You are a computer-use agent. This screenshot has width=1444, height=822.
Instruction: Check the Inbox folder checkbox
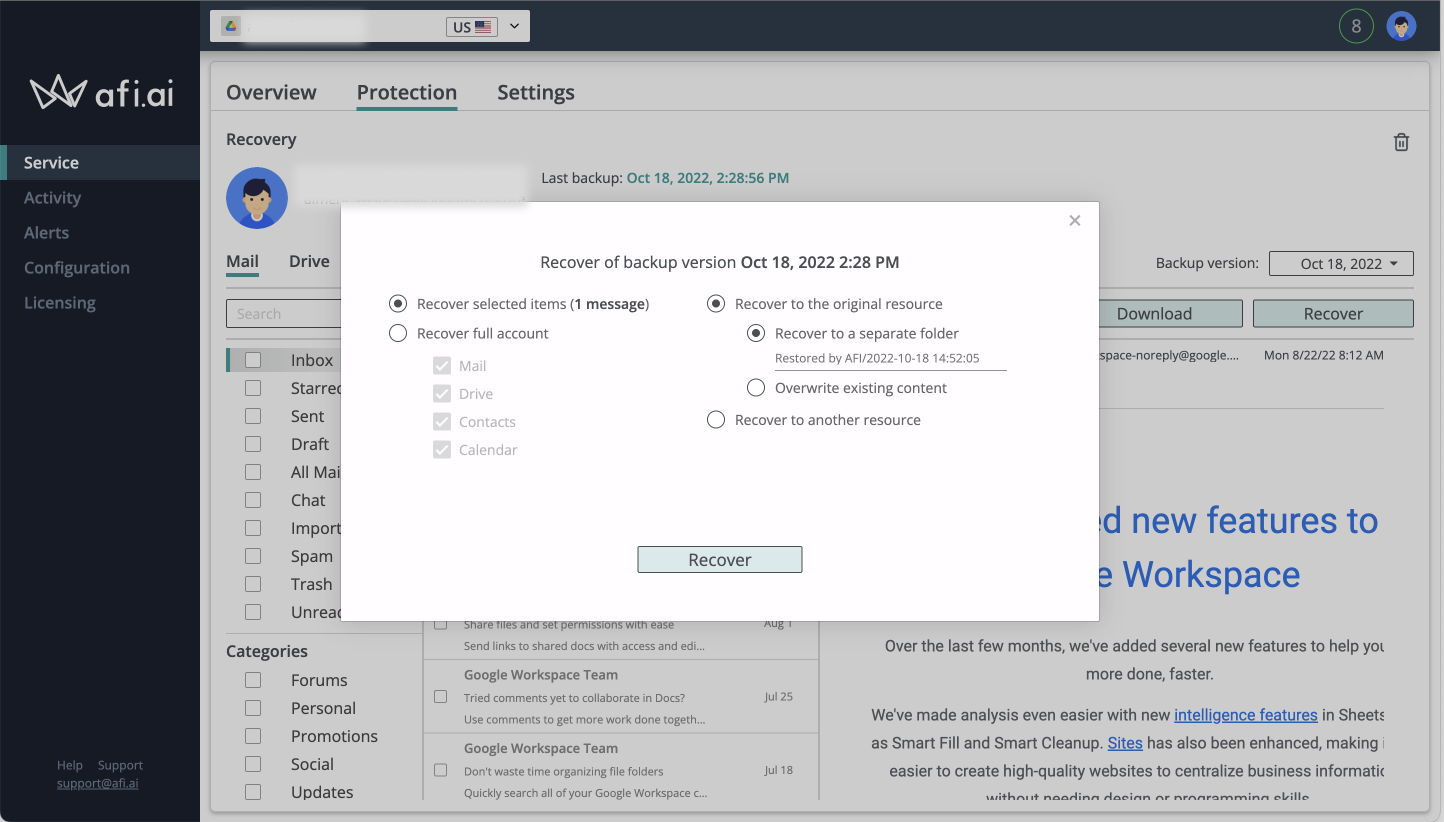coord(253,359)
